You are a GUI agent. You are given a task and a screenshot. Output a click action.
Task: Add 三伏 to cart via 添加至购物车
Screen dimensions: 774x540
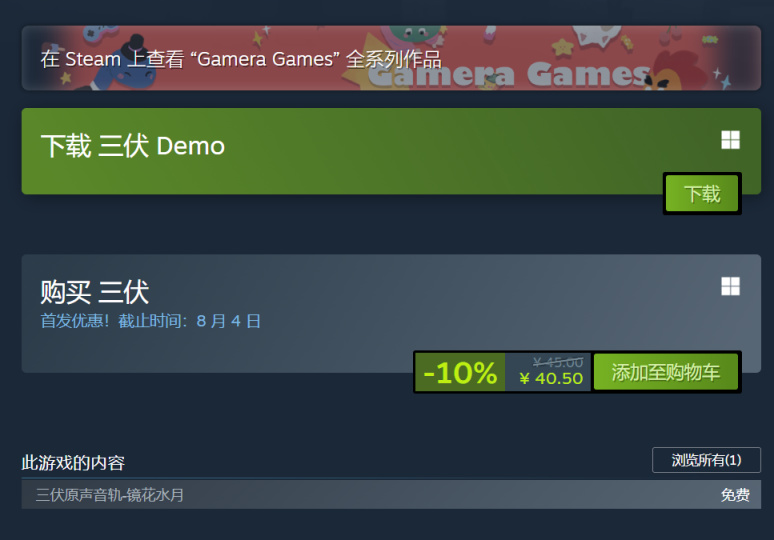665,372
